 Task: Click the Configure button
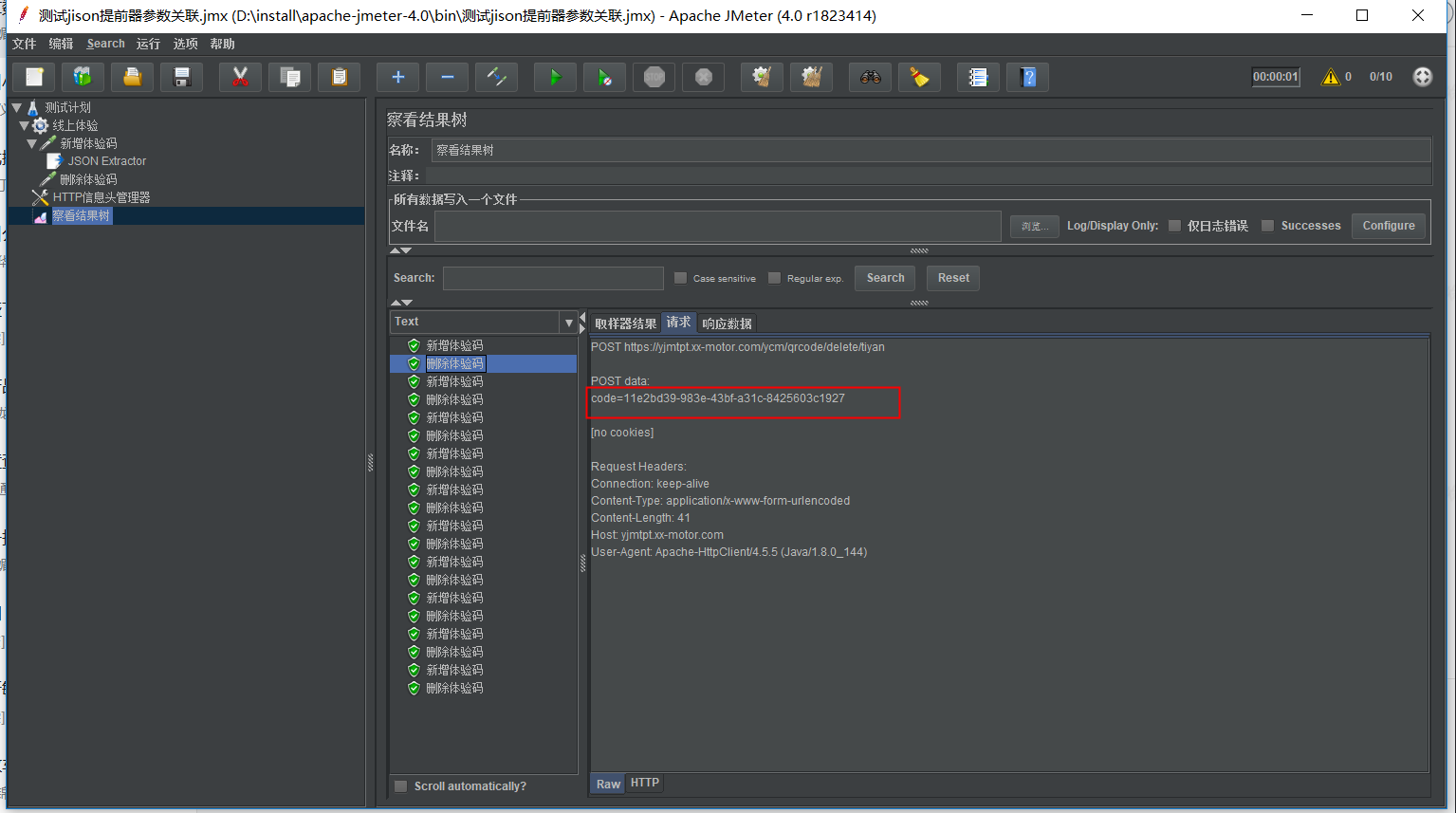(x=1388, y=226)
